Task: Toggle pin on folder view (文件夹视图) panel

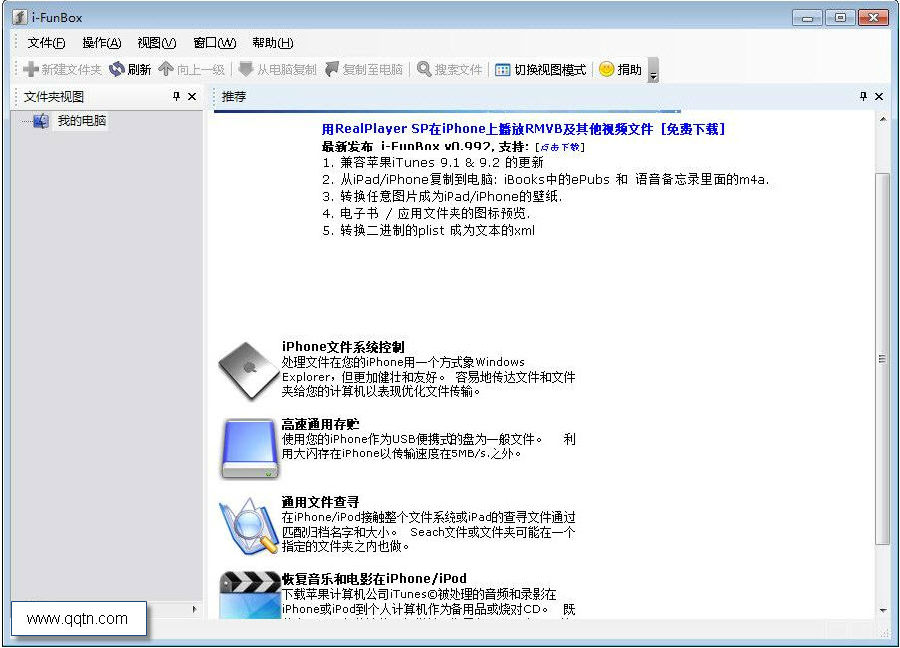Action: (x=177, y=97)
